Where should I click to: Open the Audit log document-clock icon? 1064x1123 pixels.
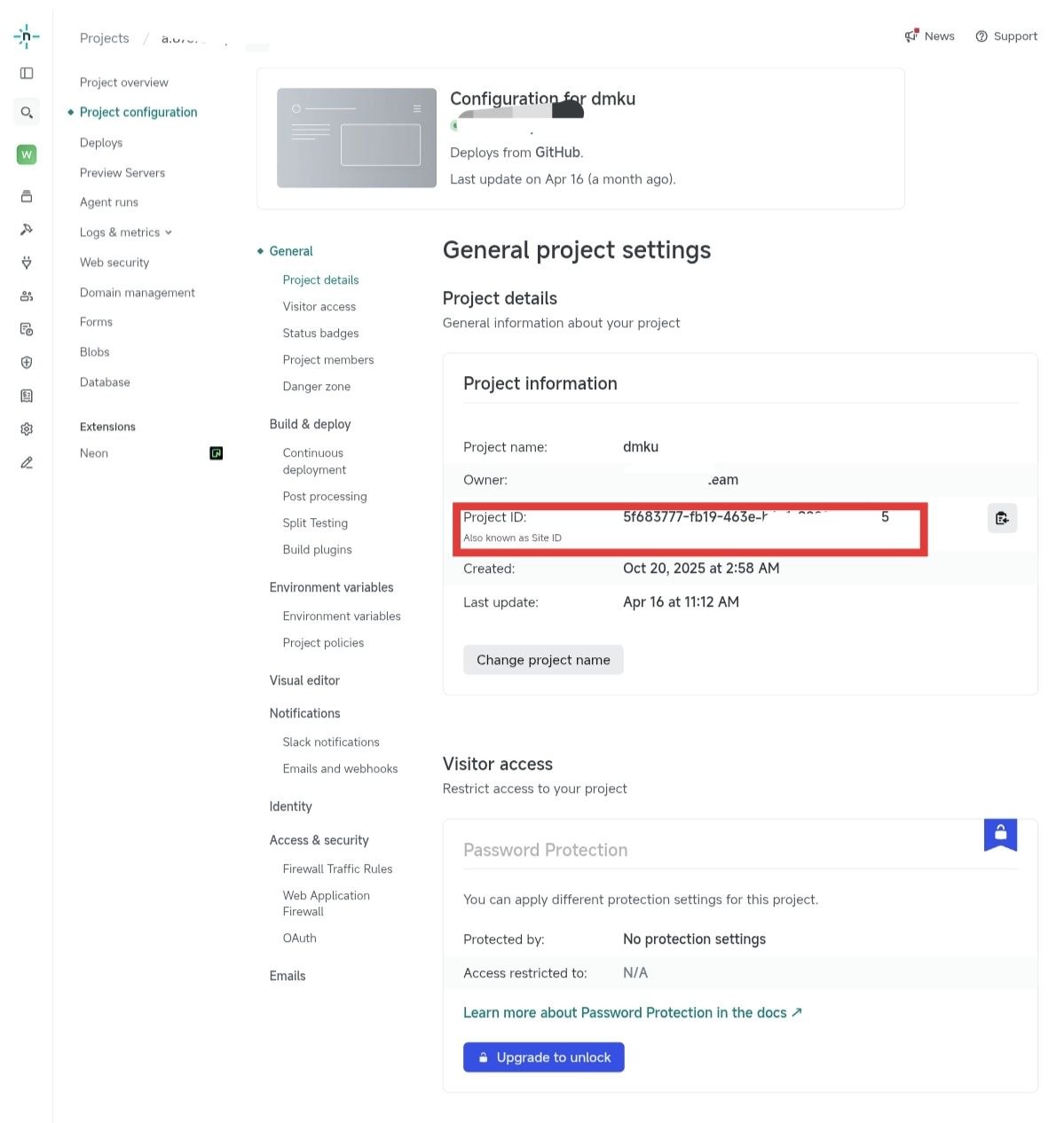(27, 329)
